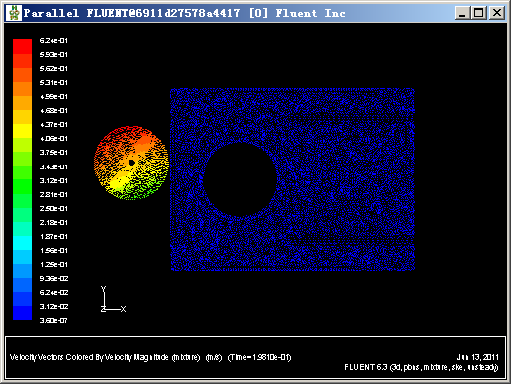Pick the red top band of colormap
Viewport: 512px width, 384px height.
22,46
